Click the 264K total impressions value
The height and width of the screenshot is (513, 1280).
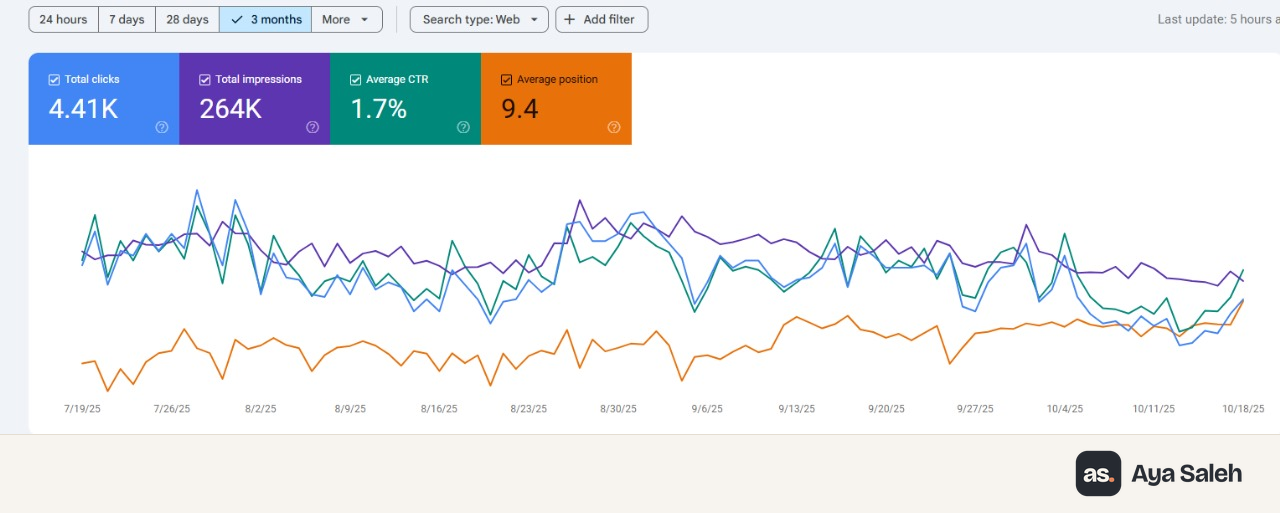click(230, 109)
